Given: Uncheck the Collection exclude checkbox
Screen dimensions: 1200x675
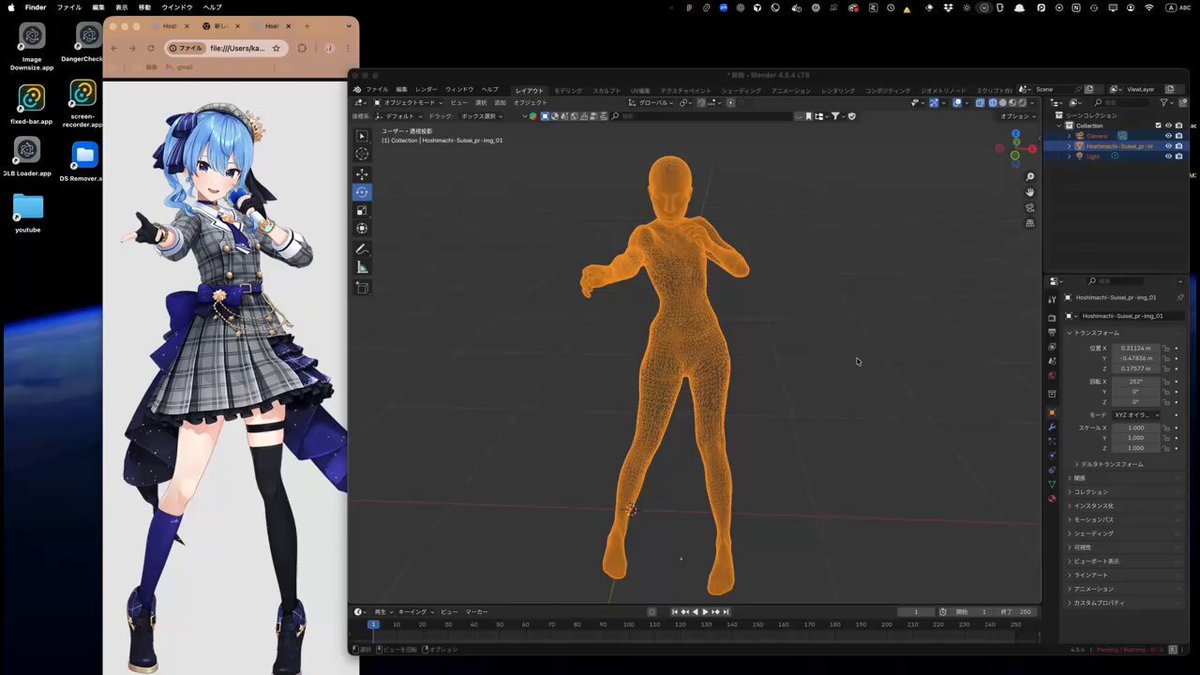Looking at the screenshot, I should [x=1158, y=125].
